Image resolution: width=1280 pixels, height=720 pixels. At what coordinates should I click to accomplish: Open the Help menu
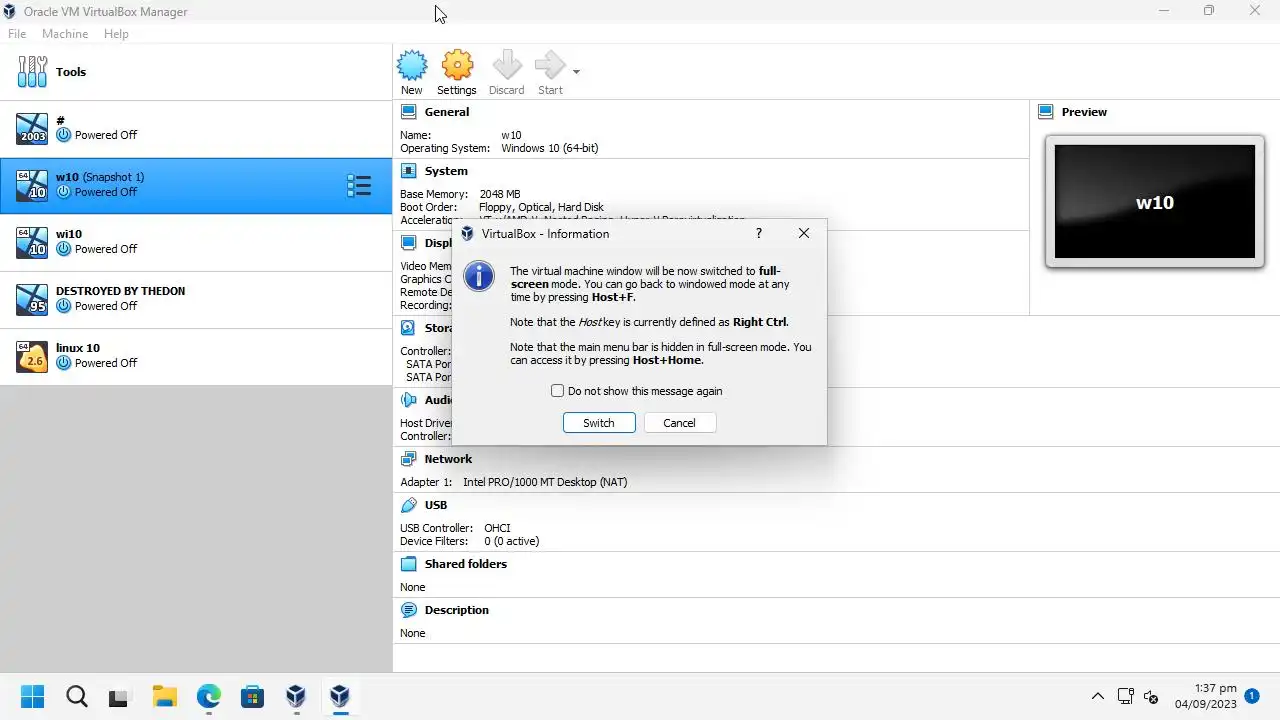tap(116, 34)
